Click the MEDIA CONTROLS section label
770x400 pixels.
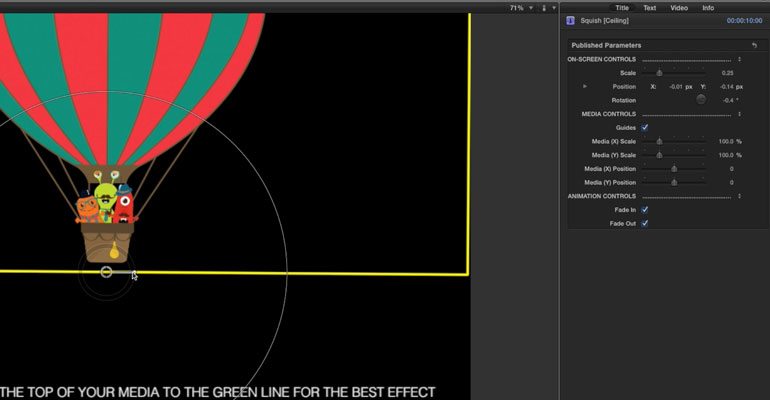(x=608, y=114)
